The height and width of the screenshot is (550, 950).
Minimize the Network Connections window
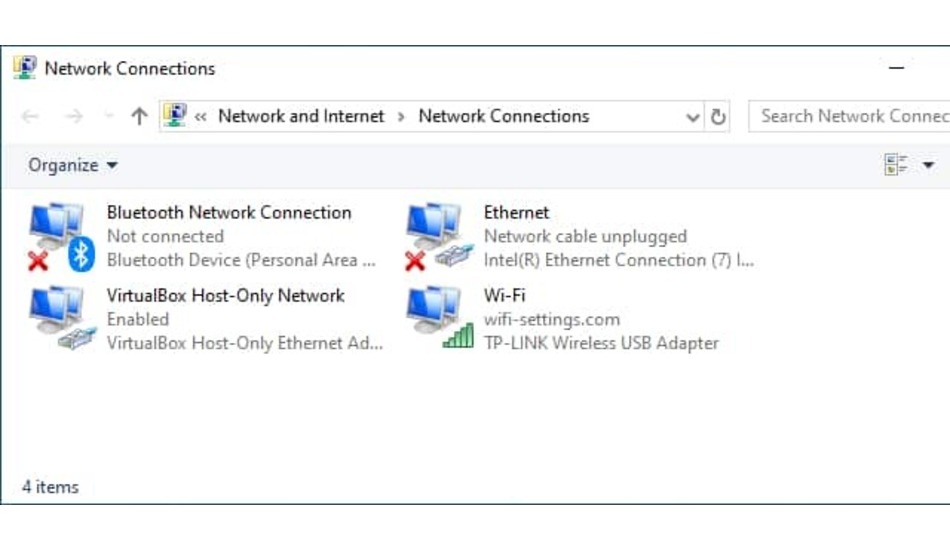896,68
